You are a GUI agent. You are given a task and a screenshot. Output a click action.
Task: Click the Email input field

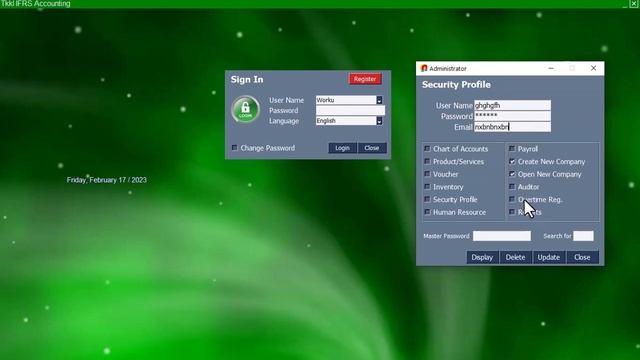click(x=512, y=127)
